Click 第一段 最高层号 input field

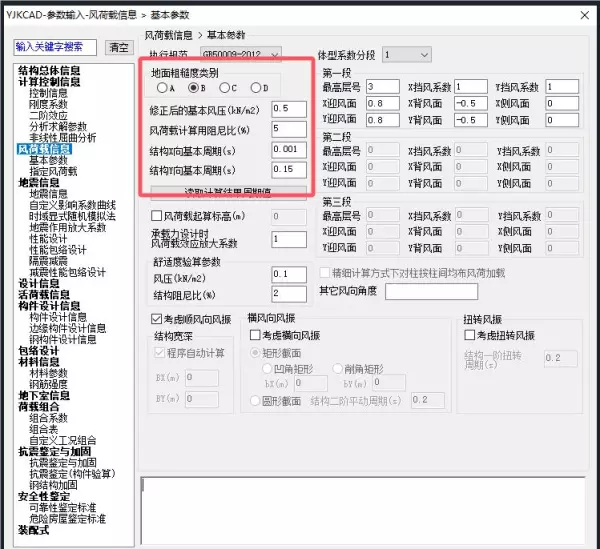(x=383, y=86)
